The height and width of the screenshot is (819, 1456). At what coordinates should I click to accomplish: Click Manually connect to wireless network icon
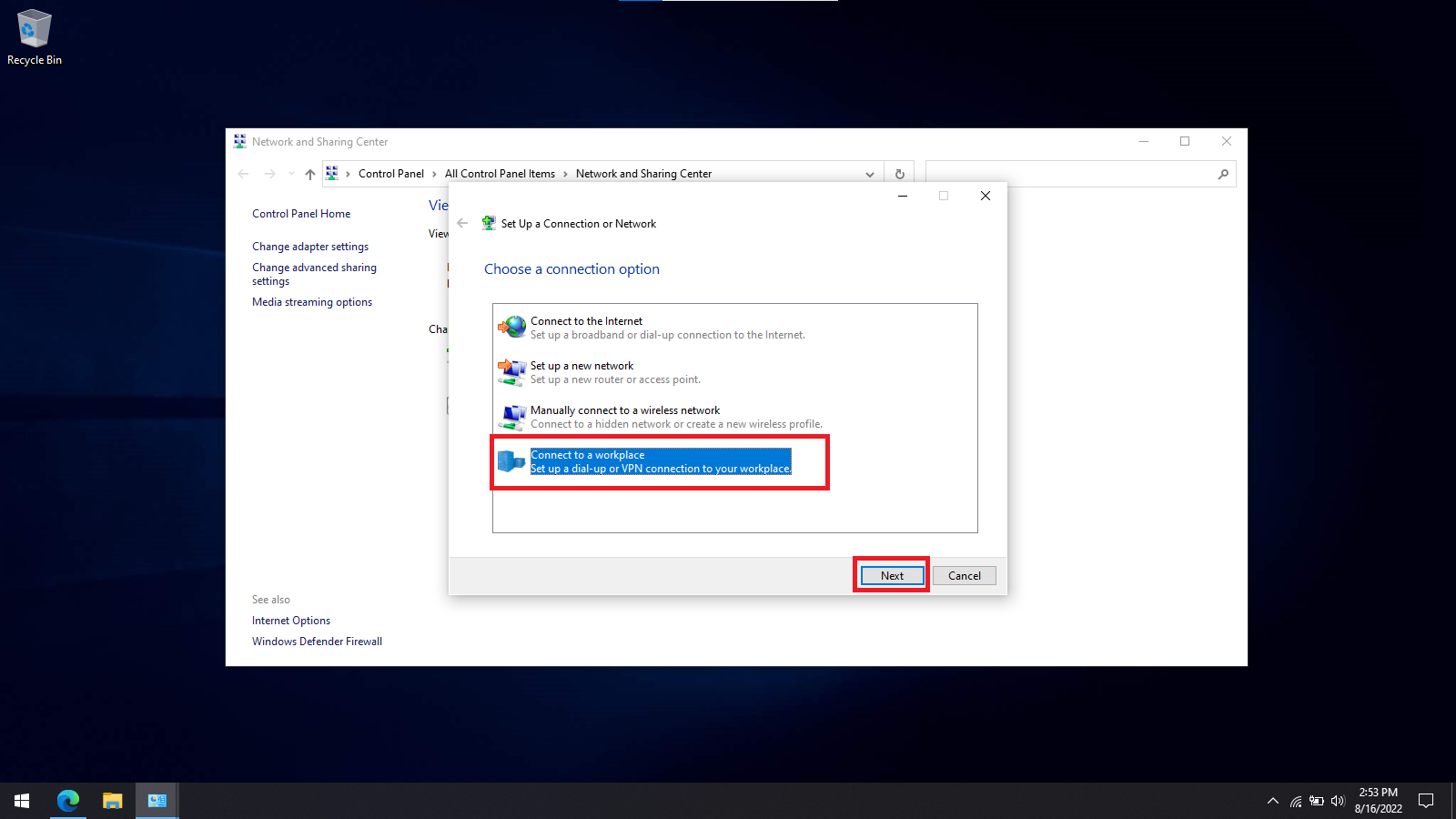click(x=512, y=417)
